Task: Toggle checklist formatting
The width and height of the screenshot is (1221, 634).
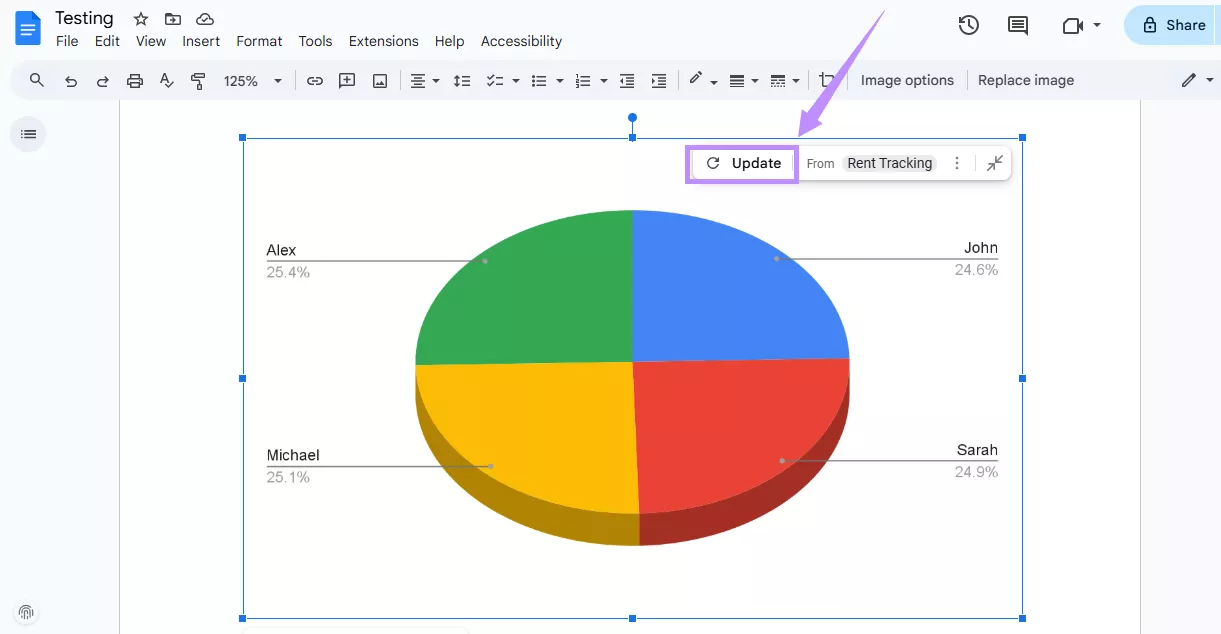Action: (495, 80)
